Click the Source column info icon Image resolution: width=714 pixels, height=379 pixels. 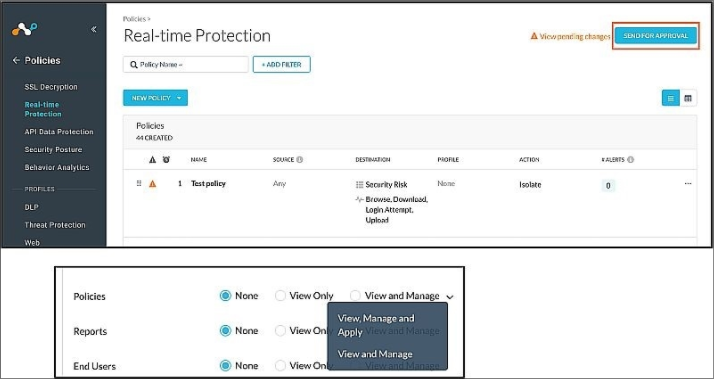pos(300,160)
